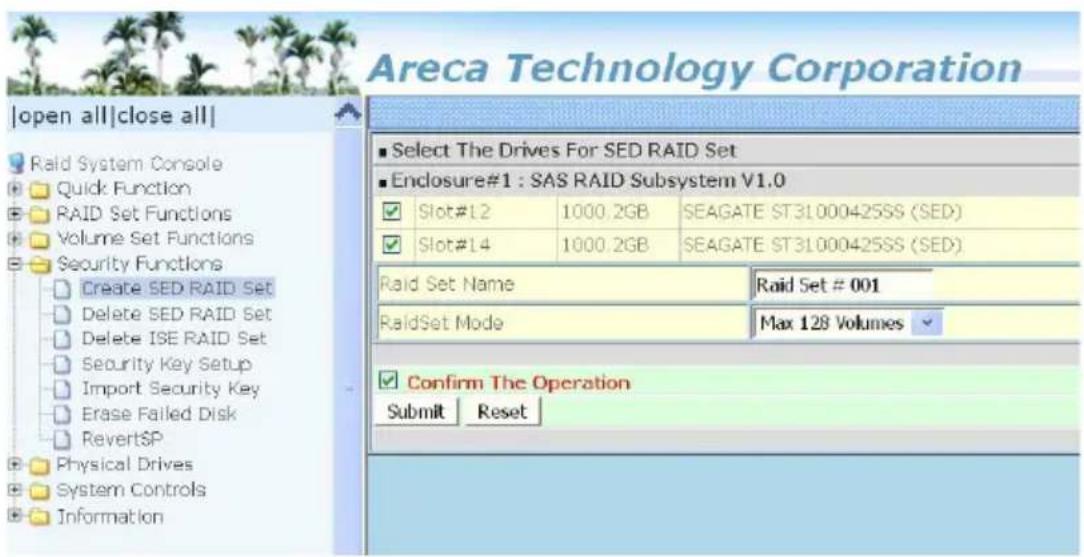Open Delete ISE RAID Set page
The image size is (1084, 557).
pyautogui.click(x=174, y=339)
